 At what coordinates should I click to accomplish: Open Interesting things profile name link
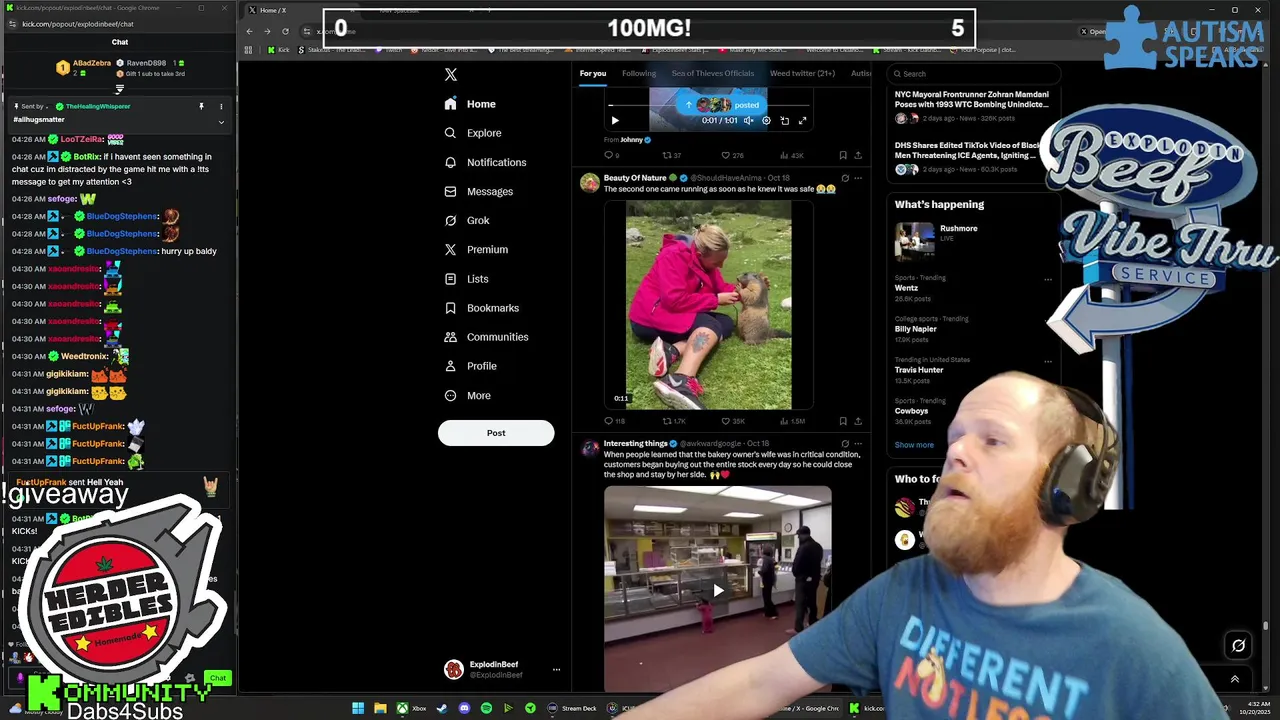pos(636,444)
